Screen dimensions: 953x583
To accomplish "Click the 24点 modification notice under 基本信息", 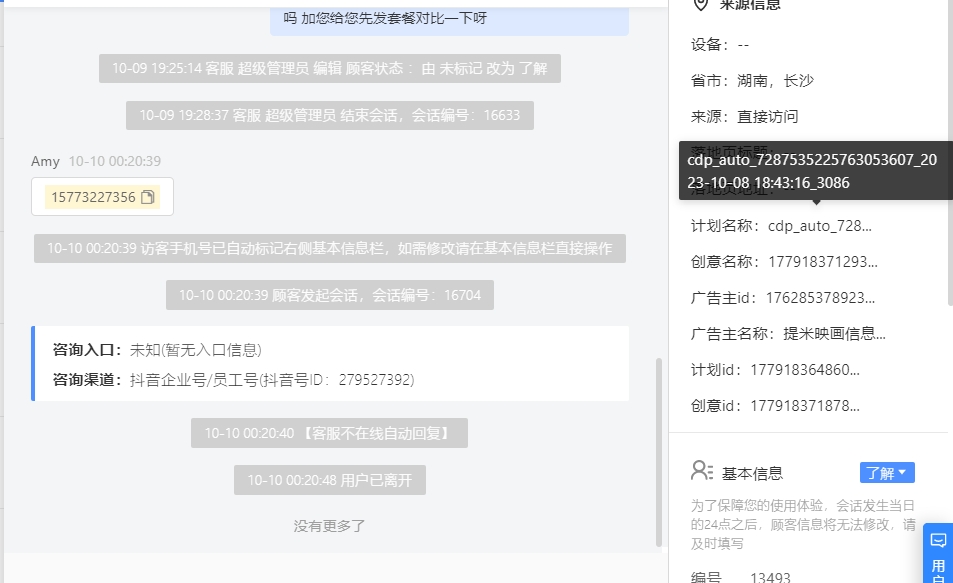I will coord(803,524).
